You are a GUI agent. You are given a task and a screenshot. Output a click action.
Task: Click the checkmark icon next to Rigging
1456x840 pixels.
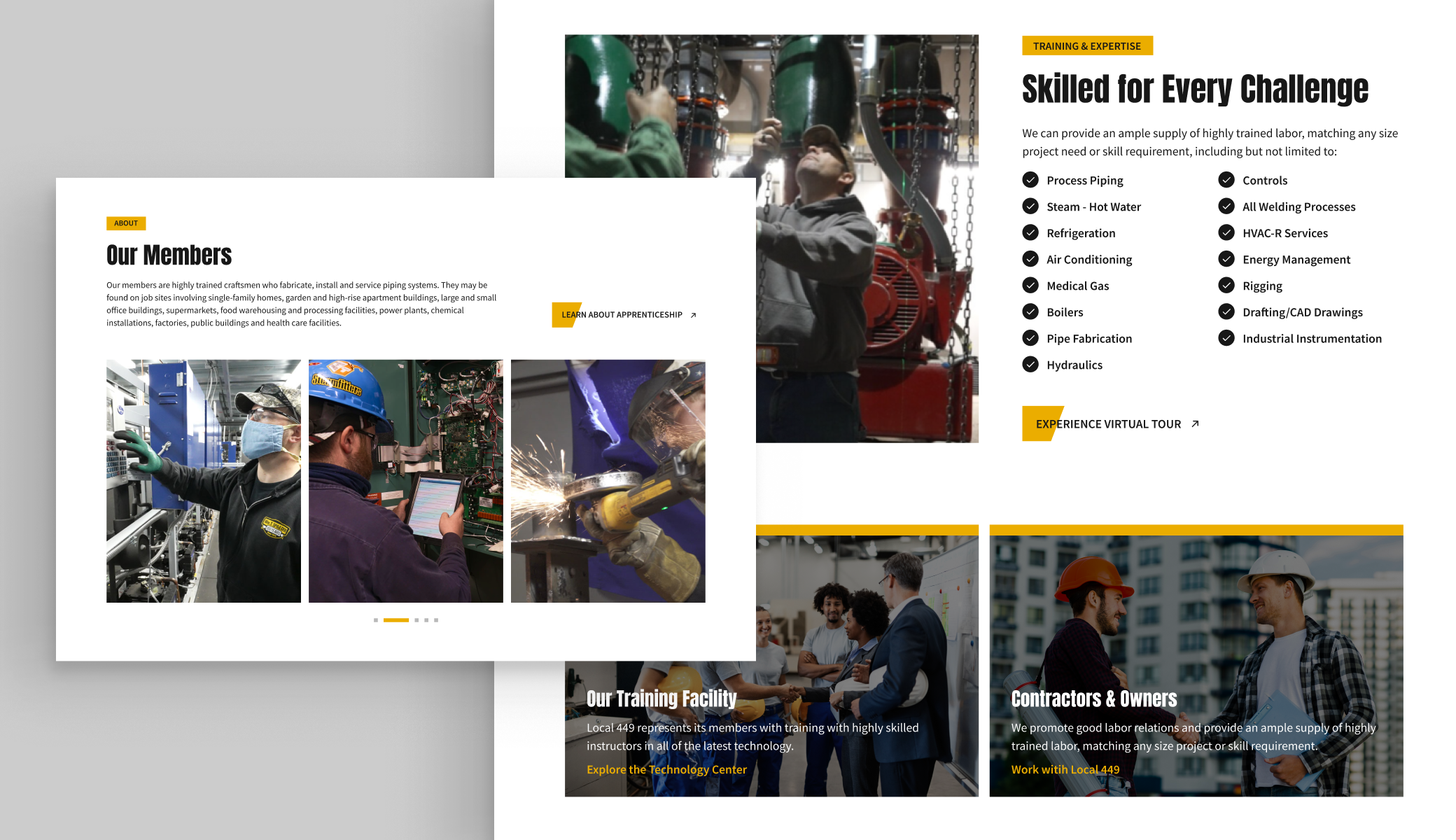tap(1226, 285)
